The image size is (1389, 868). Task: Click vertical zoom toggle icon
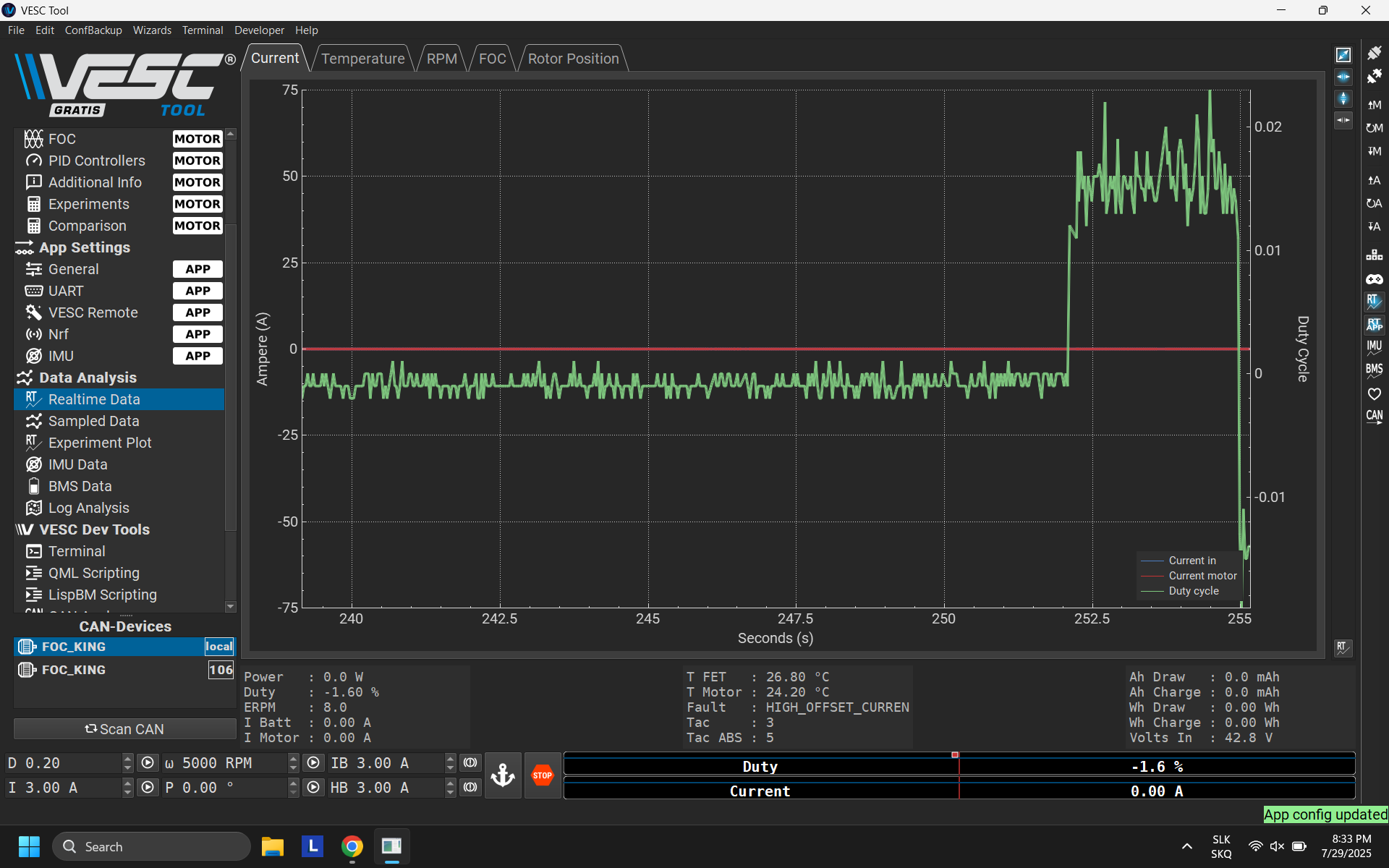point(1343,98)
